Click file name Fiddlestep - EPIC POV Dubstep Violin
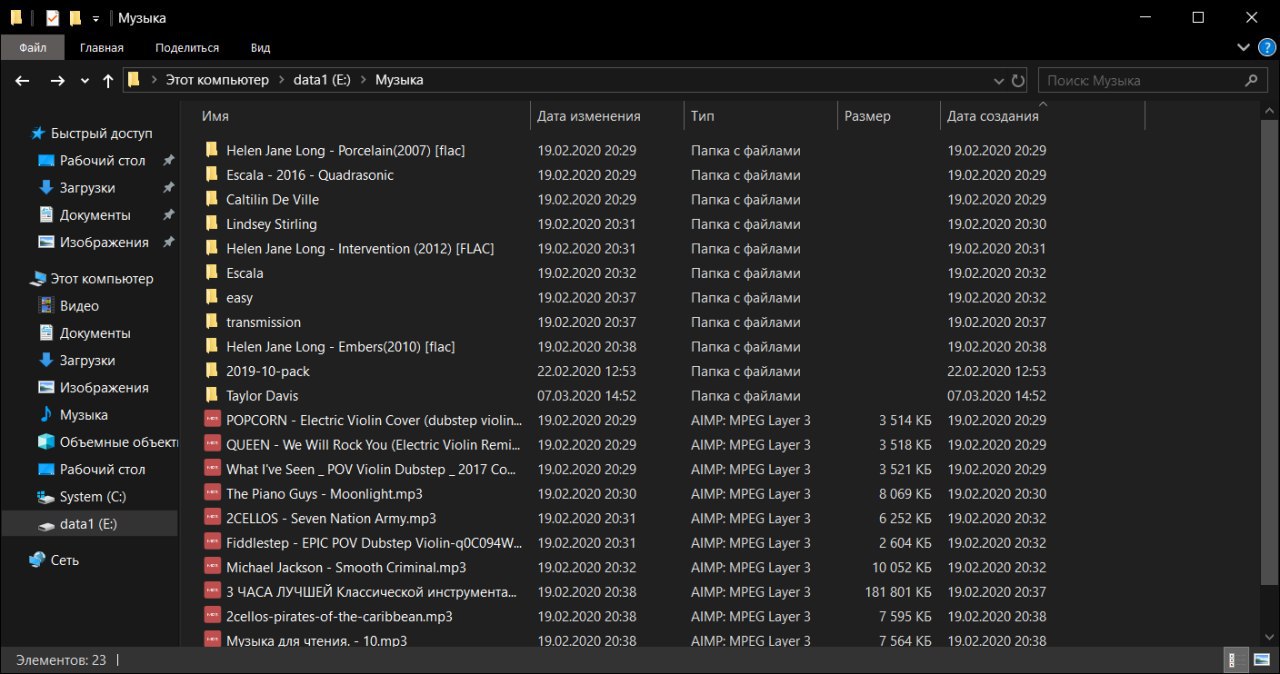The image size is (1280, 674). tap(374, 543)
